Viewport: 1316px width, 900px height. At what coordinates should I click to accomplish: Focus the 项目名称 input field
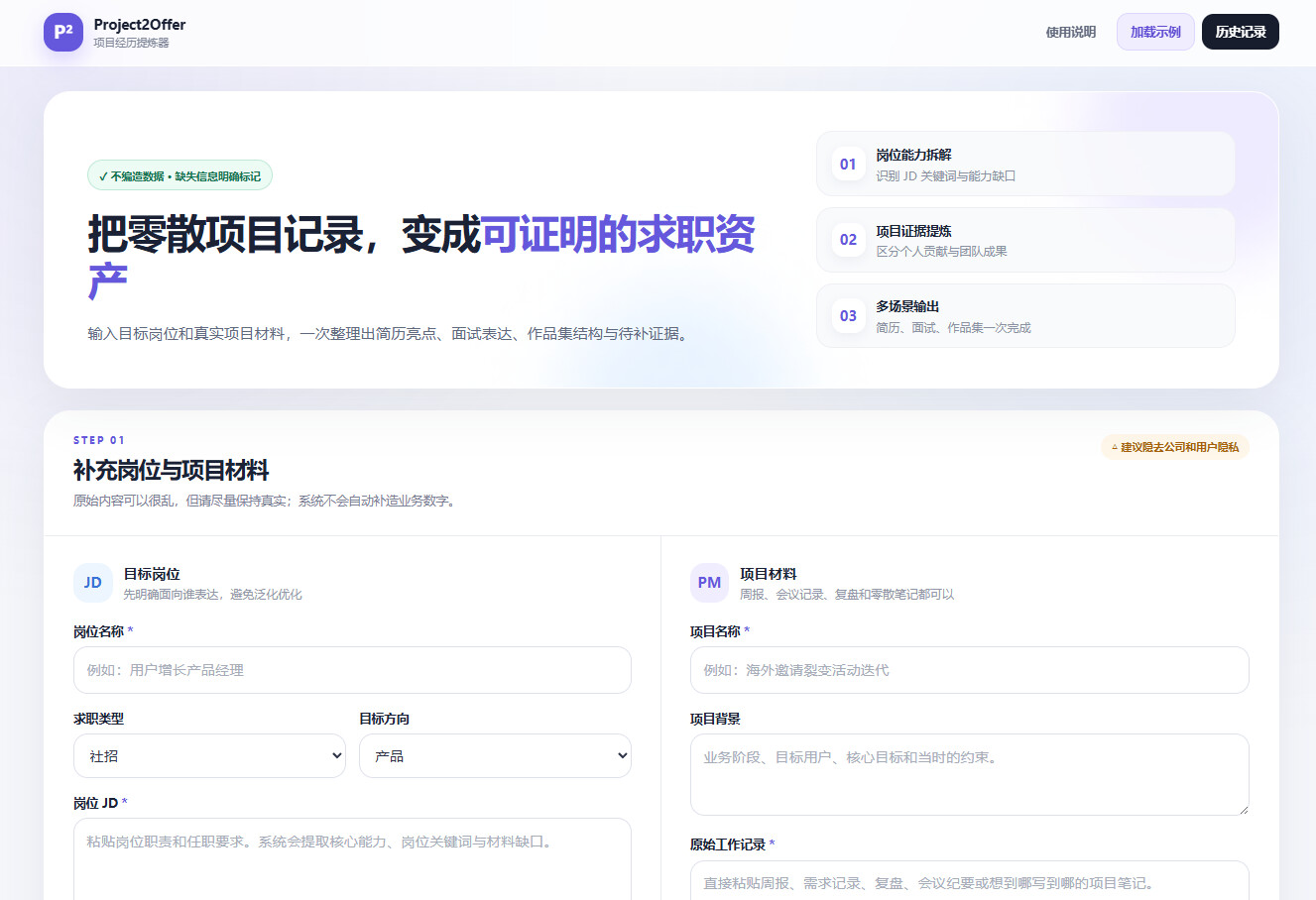coord(970,670)
